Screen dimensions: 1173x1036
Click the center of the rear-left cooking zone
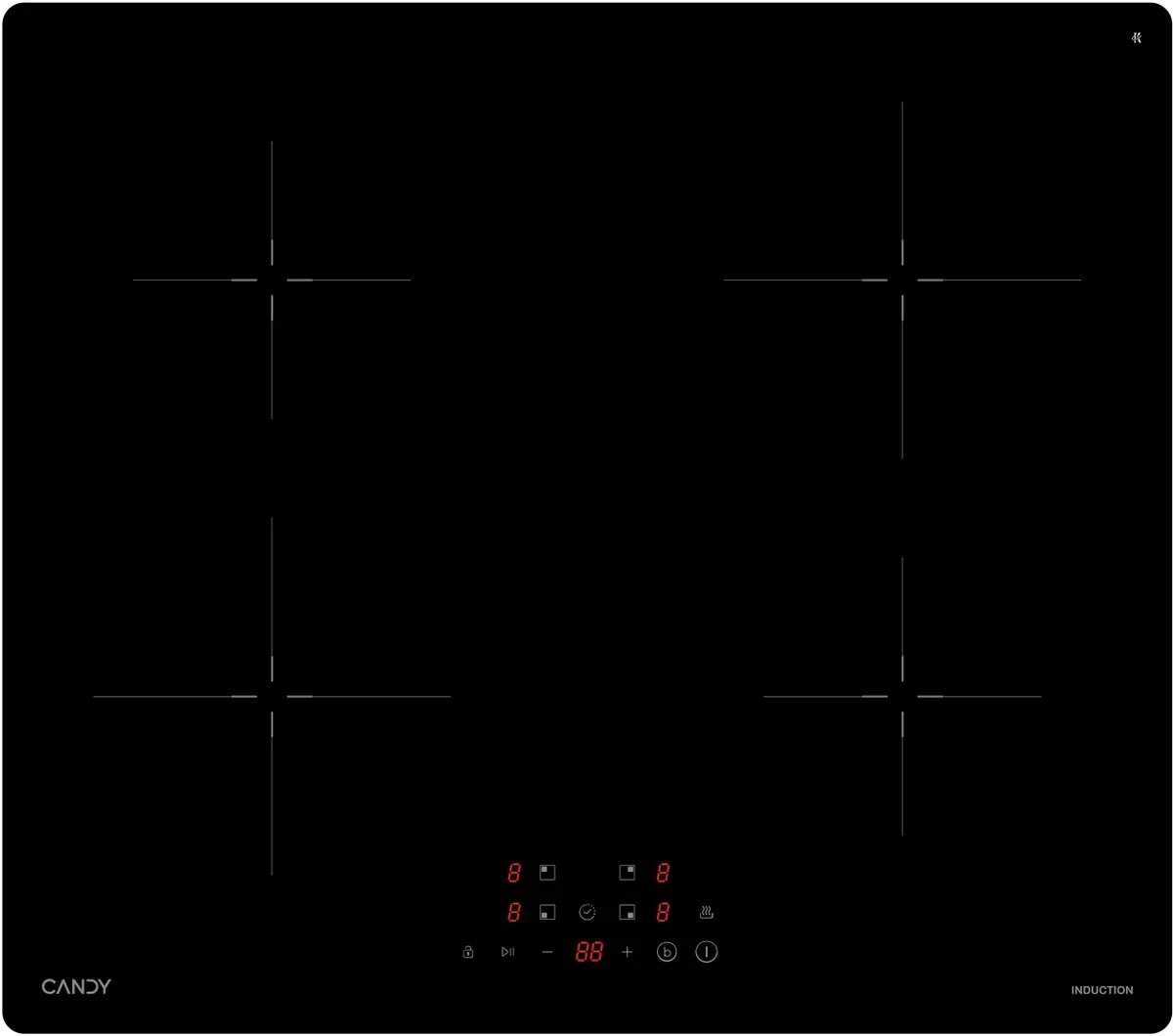click(272, 281)
